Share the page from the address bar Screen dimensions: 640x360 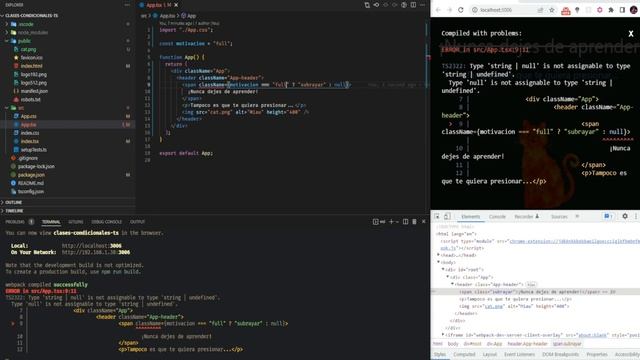pyautogui.click(x=540, y=10)
